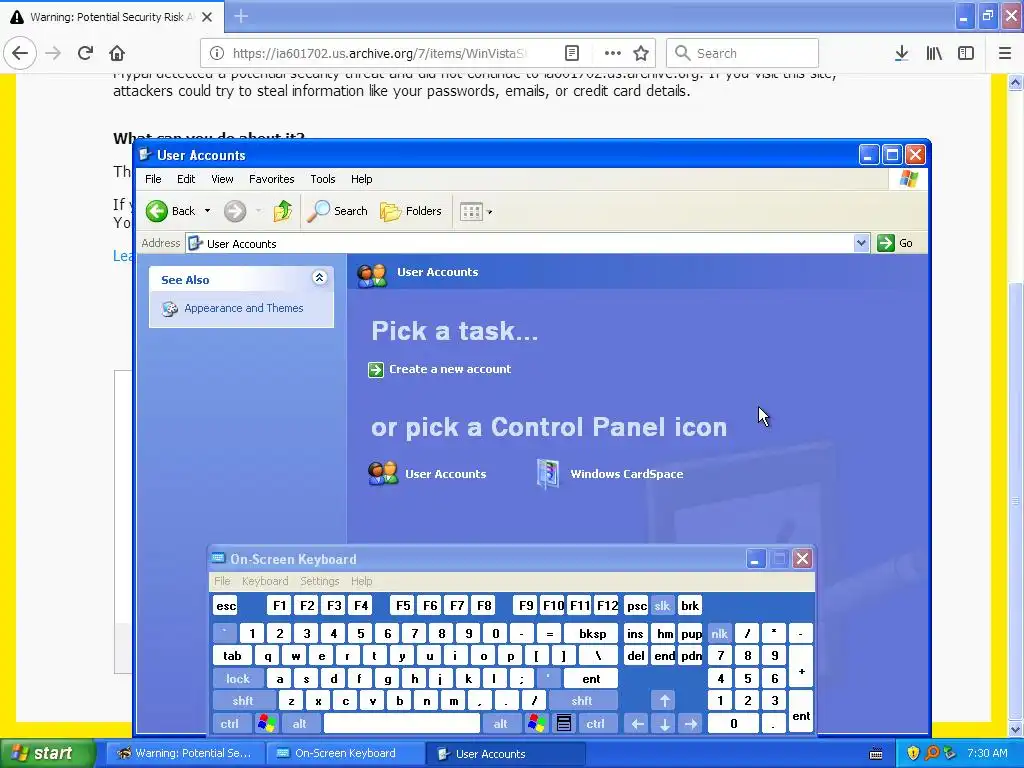
Task: Open page actions three-dot menu
Action: [612, 53]
